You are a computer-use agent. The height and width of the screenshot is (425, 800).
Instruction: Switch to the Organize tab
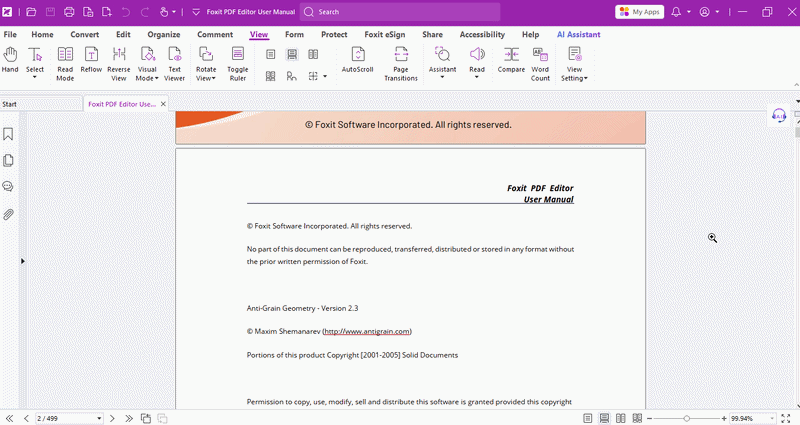pyautogui.click(x=164, y=34)
